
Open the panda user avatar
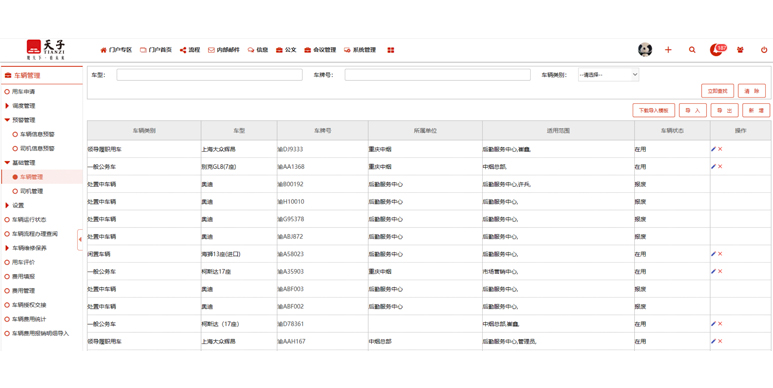645,49
